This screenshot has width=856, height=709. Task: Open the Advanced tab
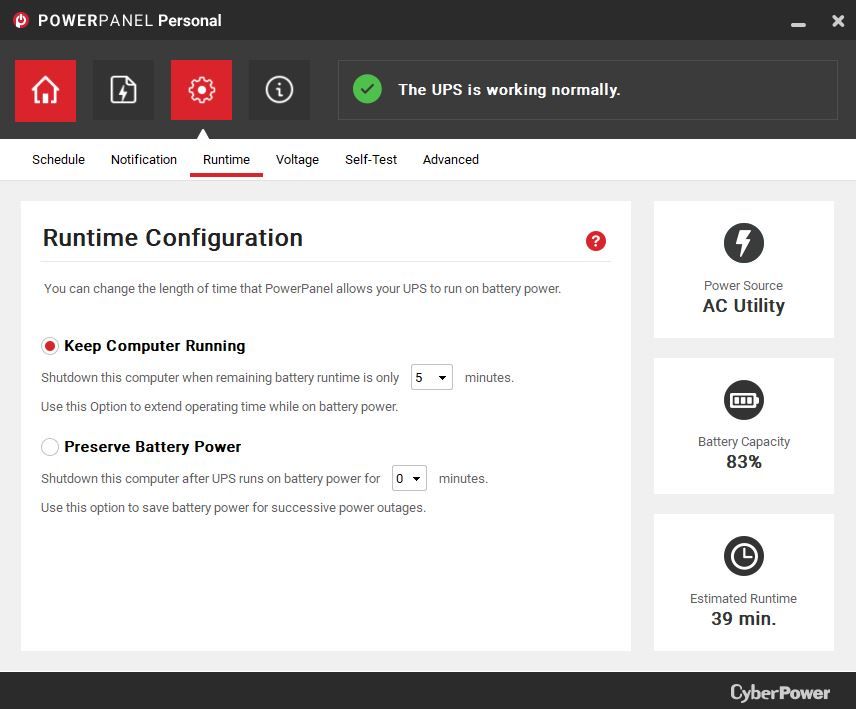[x=450, y=159]
